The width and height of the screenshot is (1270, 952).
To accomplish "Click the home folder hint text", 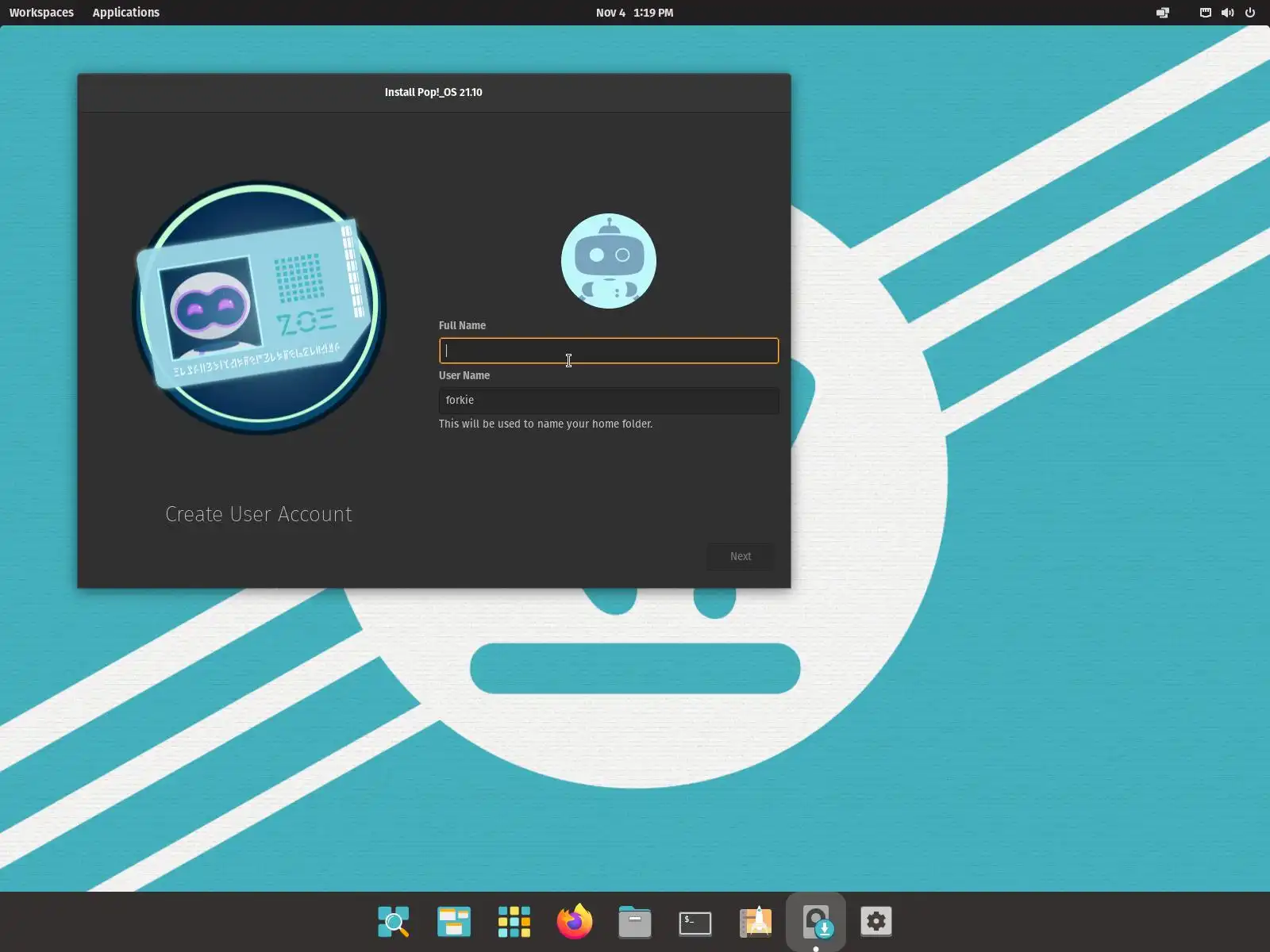I will point(545,424).
